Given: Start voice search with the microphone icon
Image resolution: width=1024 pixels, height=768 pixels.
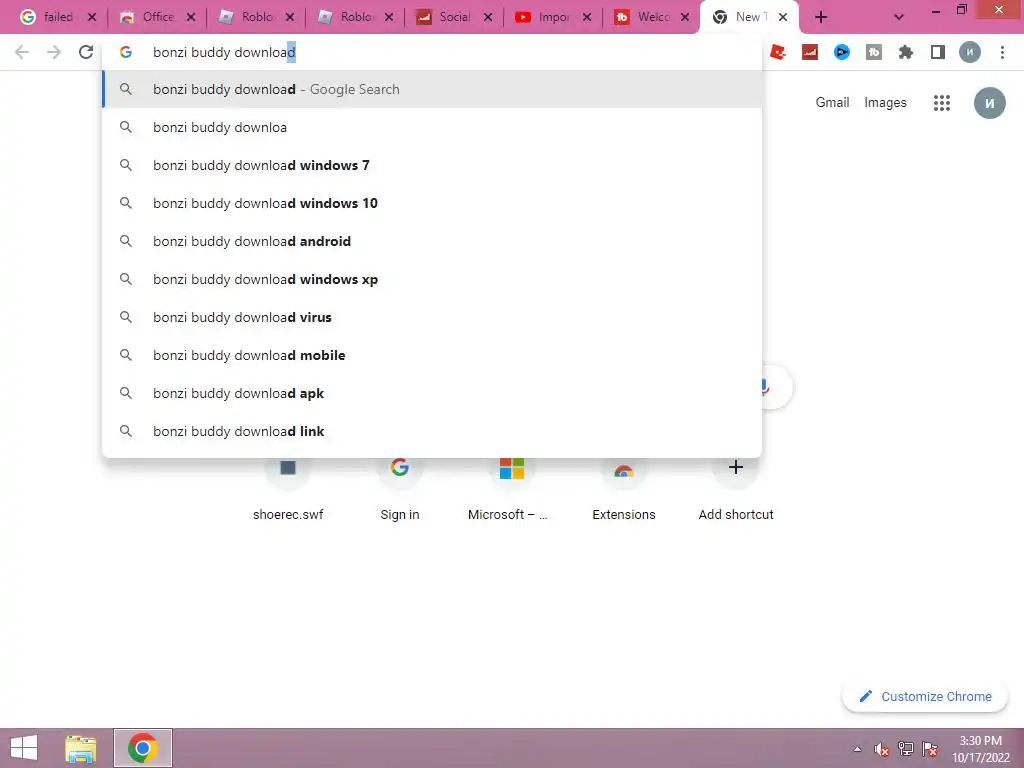Looking at the screenshot, I should tap(764, 387).
